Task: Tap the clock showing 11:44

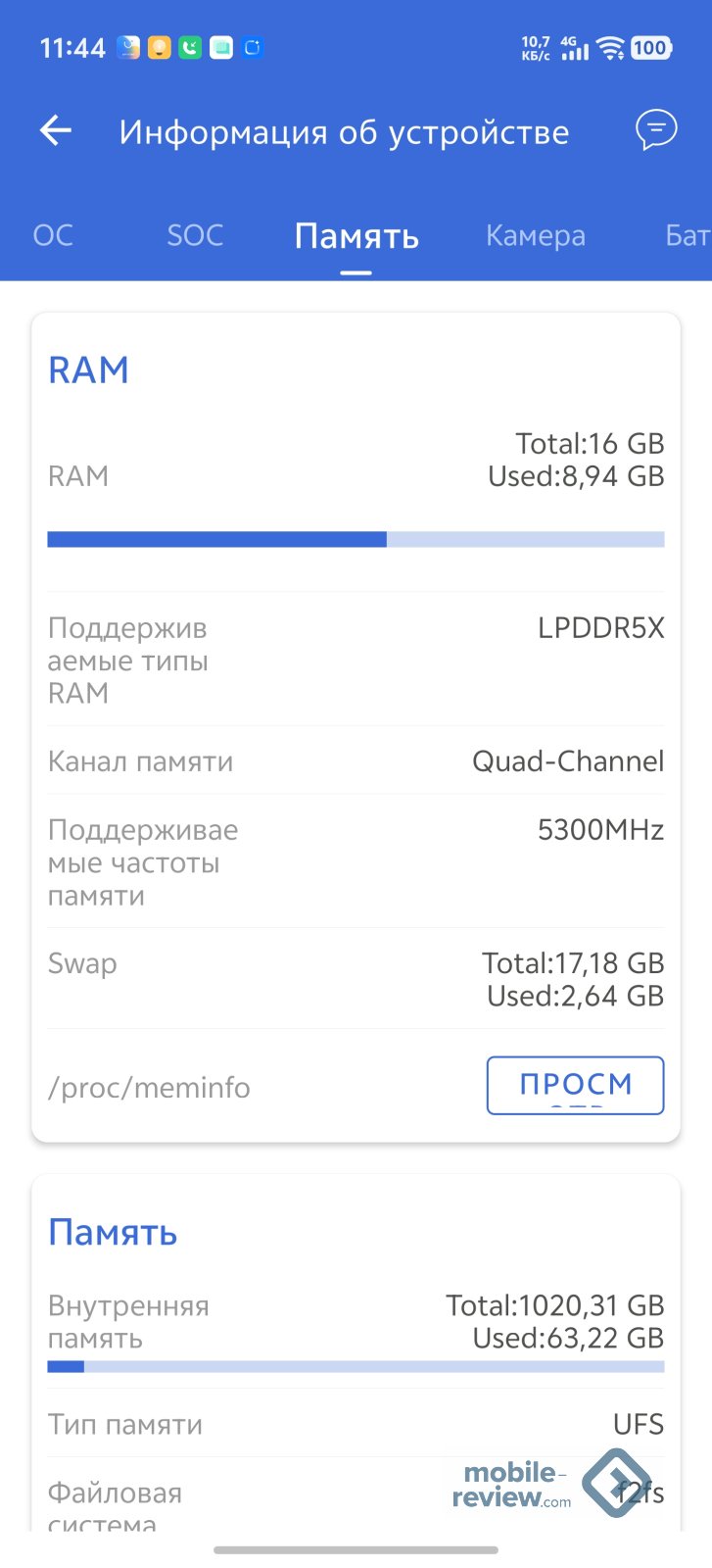Action: coord(72,48)
